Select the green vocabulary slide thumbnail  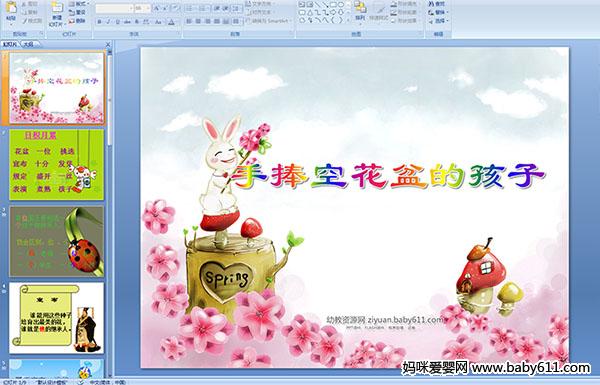(x=57, y=165)
